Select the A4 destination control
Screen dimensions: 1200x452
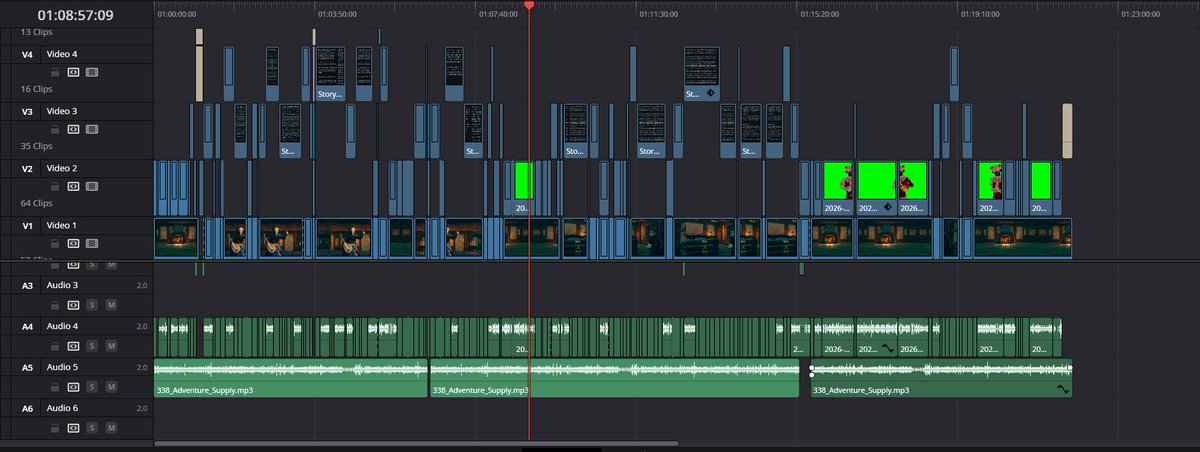tap(28, 326)
